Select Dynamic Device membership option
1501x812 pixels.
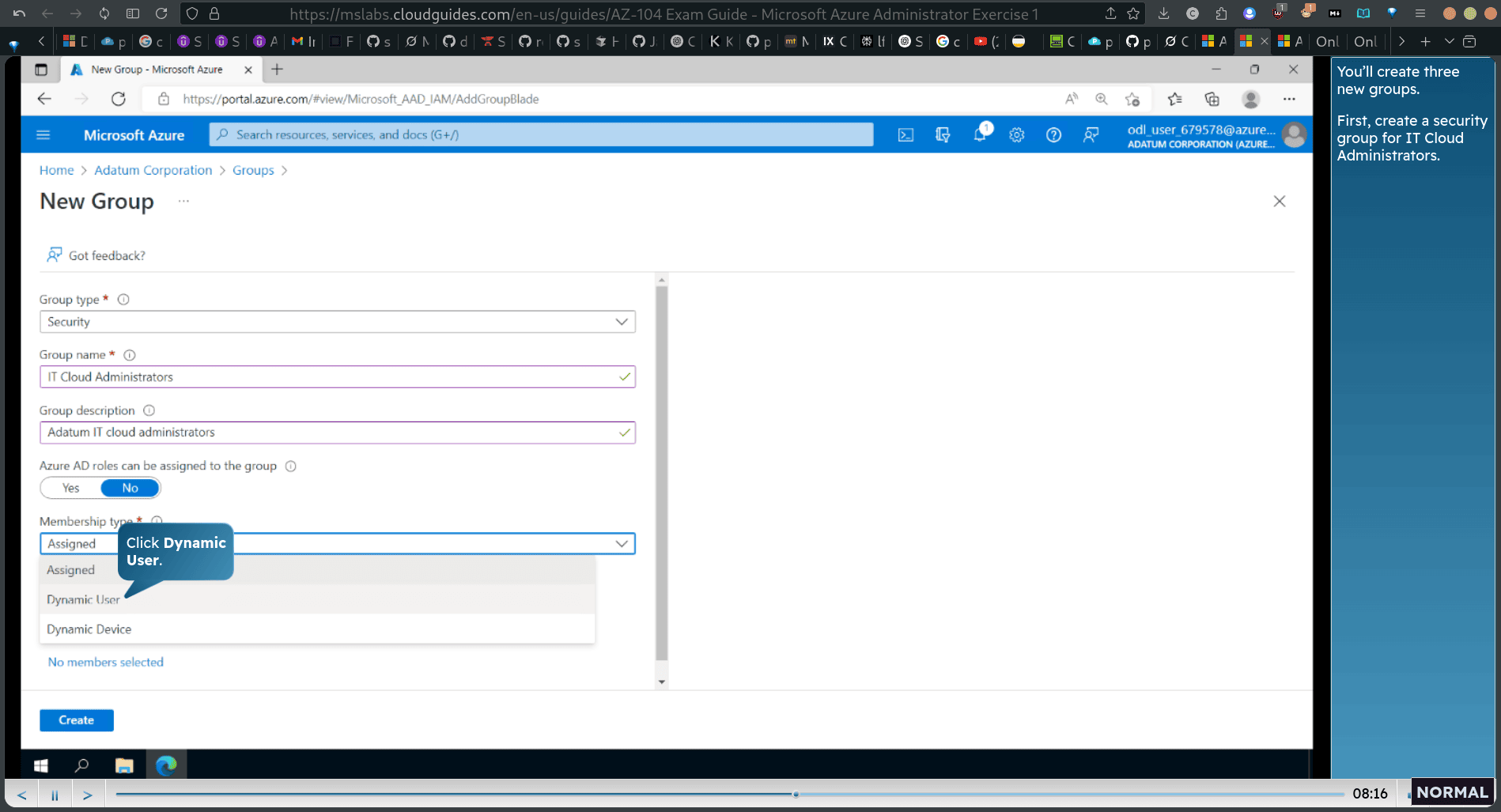pos(317,629)
